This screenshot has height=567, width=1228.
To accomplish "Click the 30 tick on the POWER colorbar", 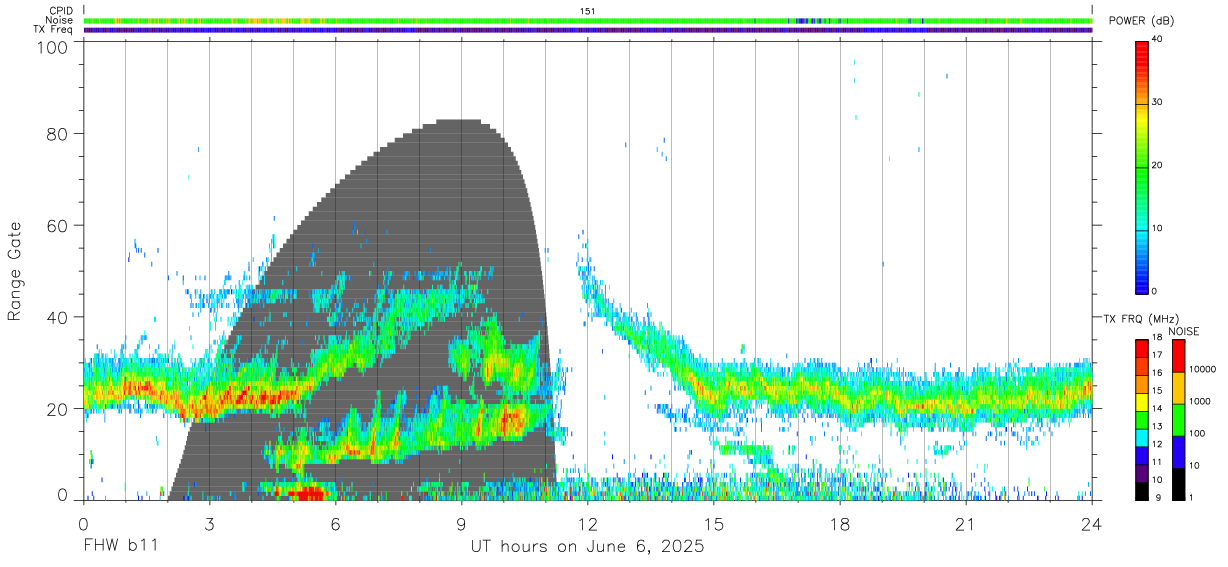I will tap(1157, 102).
